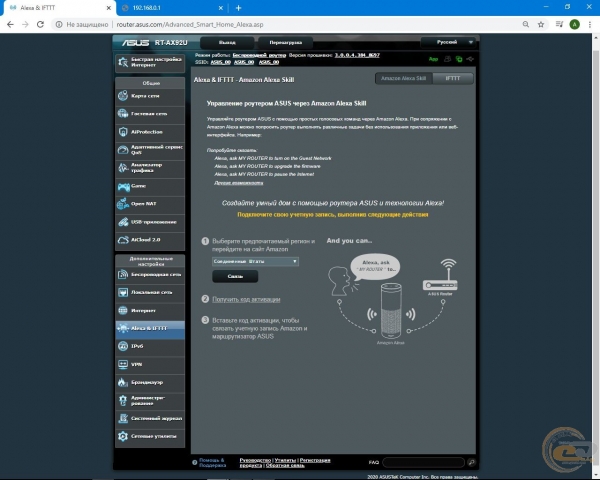Viewport: 600px width, 480px height.
Task: Open the AiProtection shield icon
Action: [123, 132]
